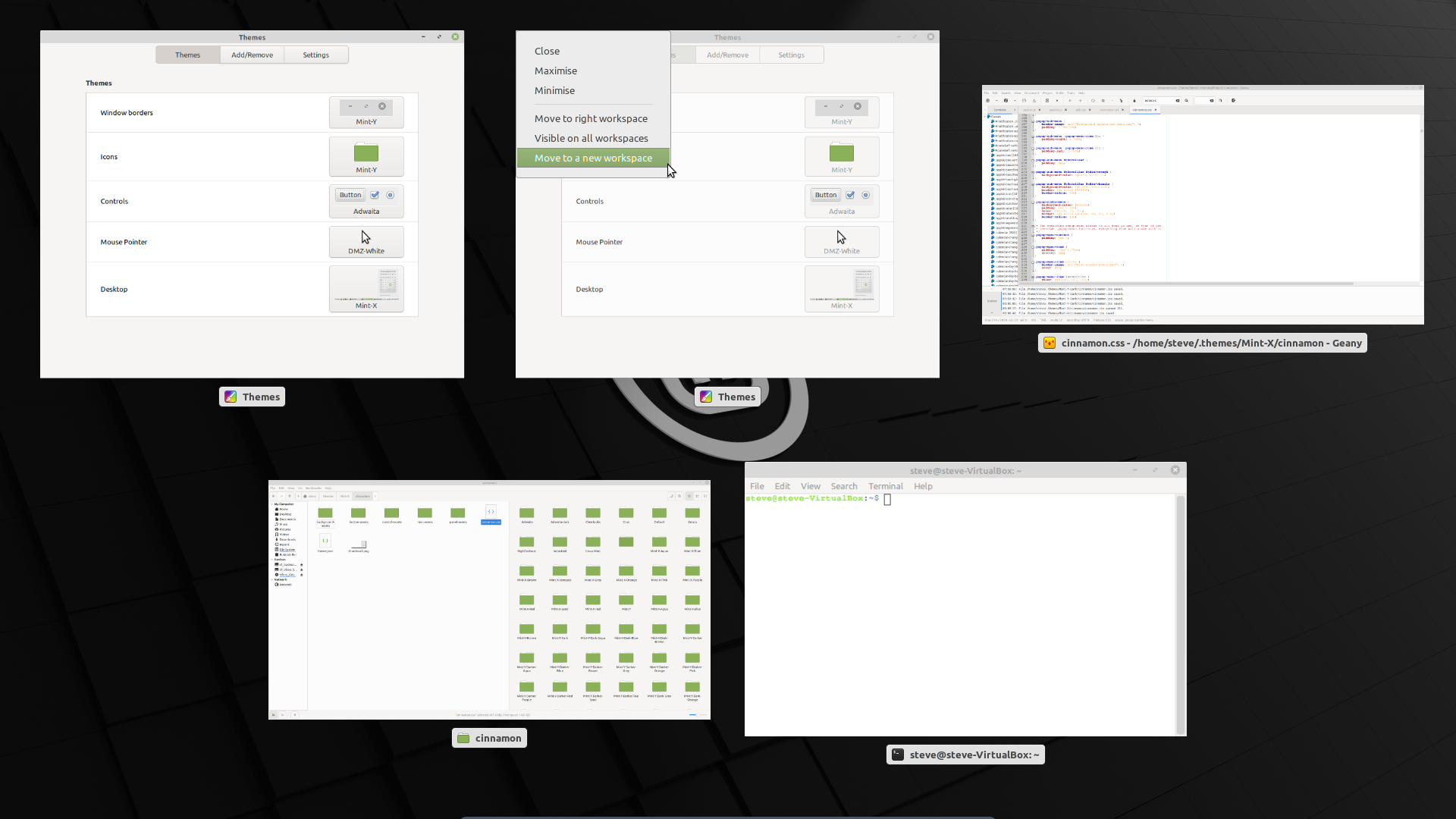Viewport: 1456px width, 819px height.
Task: Click the Save icon in Geany toolbar
Action: click(x=1024, y=101)
